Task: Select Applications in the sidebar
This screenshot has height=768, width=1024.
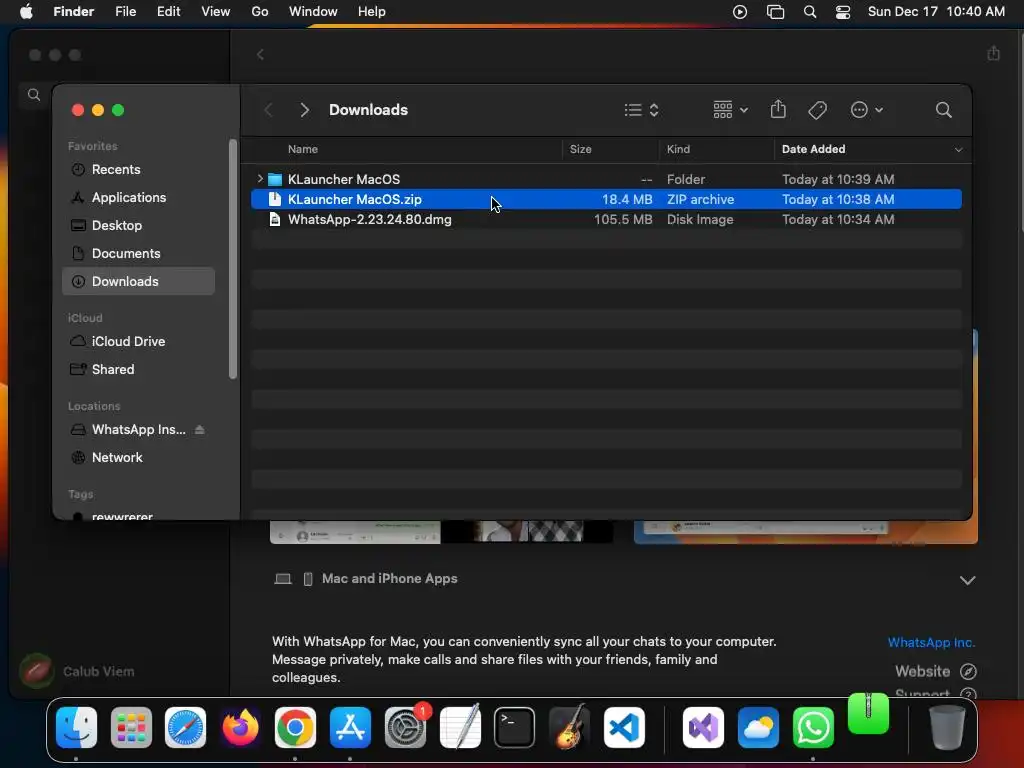Action: [138, 197]
